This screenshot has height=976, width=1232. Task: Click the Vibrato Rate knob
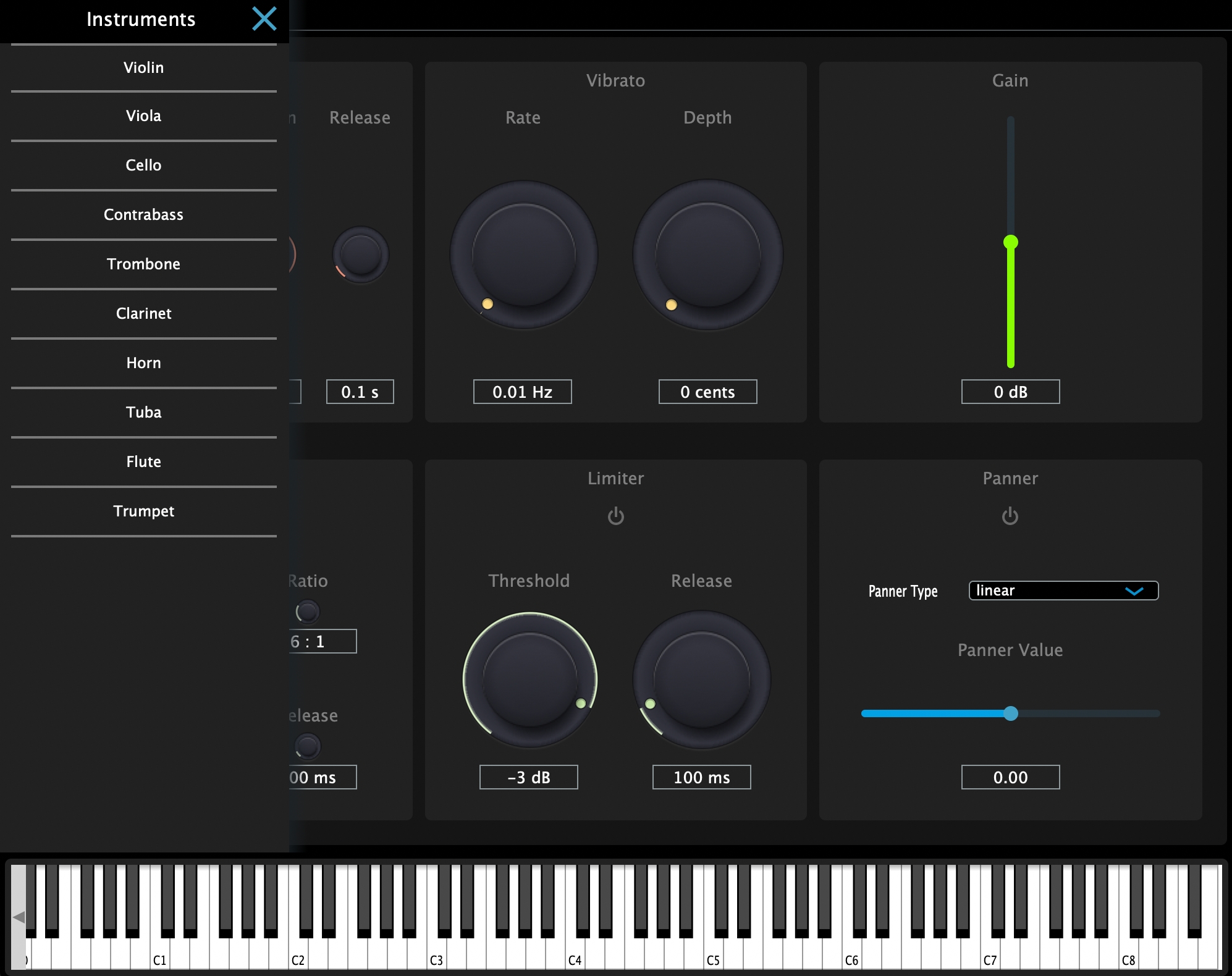[523, 255]
